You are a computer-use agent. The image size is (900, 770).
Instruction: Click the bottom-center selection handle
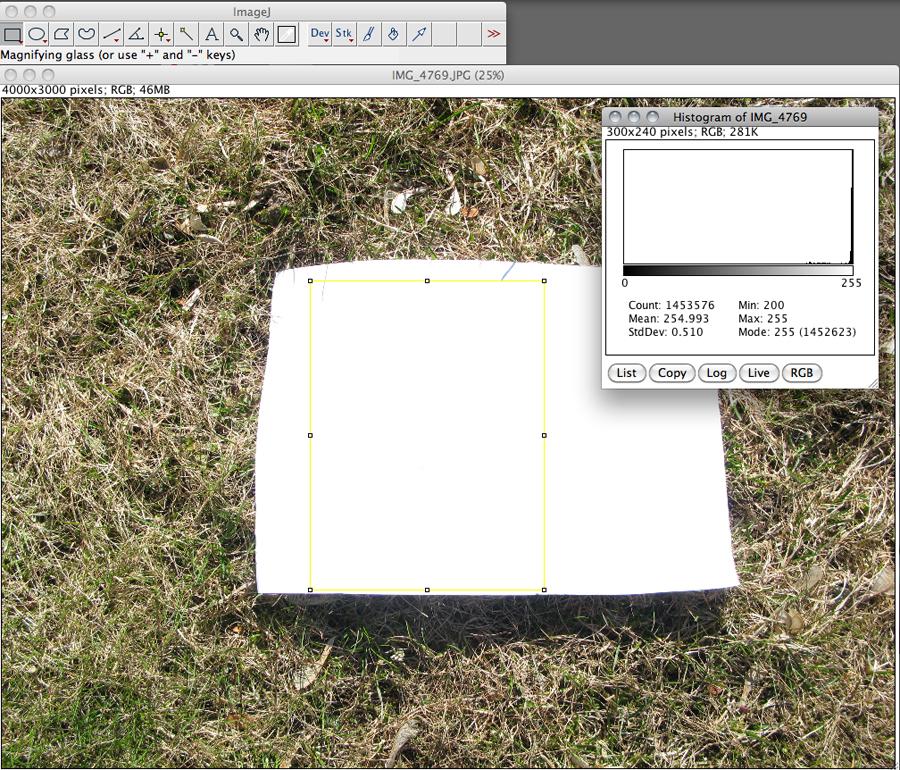pos(427,590)
